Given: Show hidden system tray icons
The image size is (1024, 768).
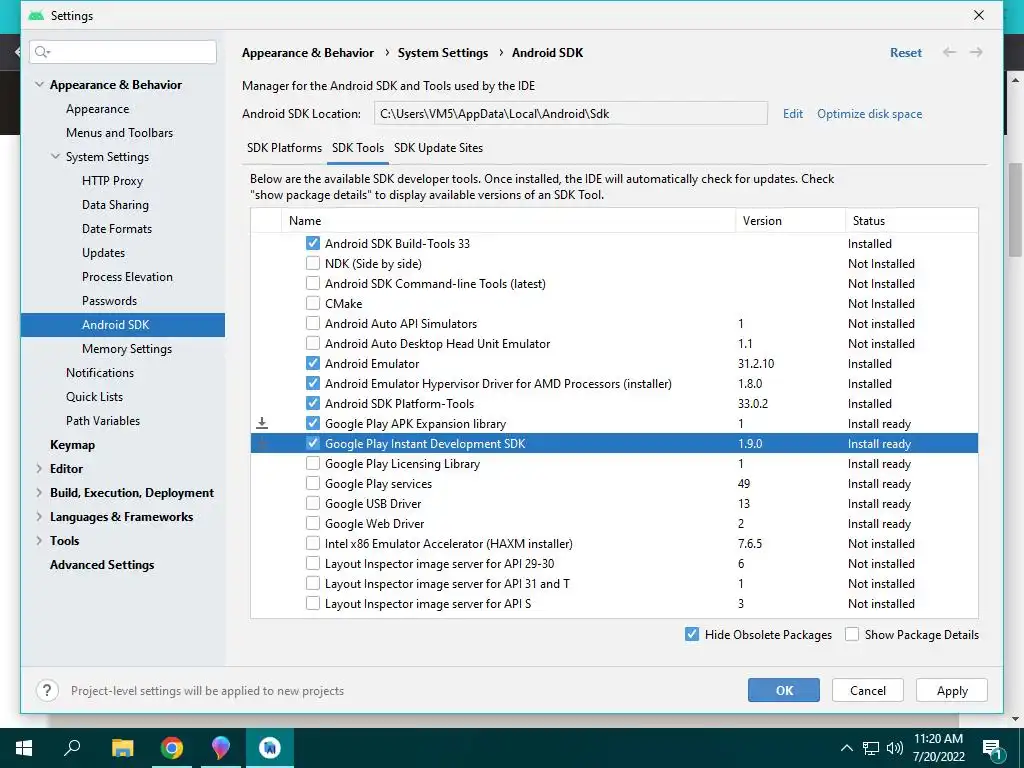Looking at the screenshot, I should pos(846,748).
